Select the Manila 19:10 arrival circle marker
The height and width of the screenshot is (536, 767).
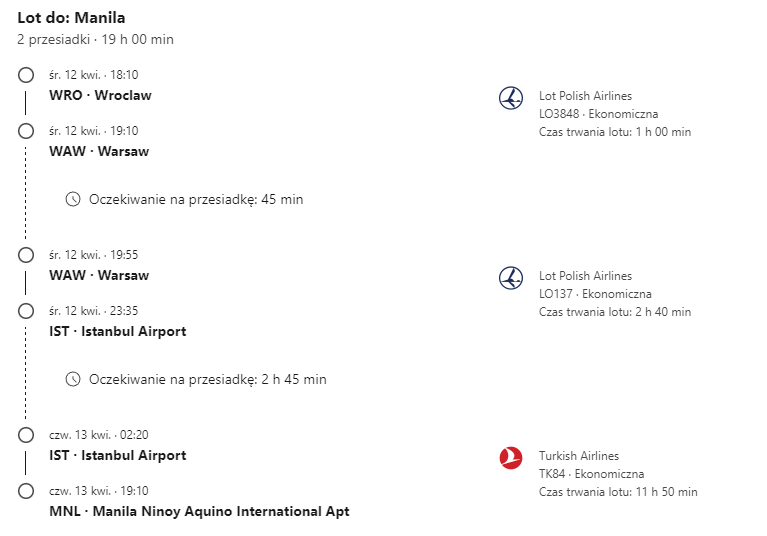pos(26,491)
